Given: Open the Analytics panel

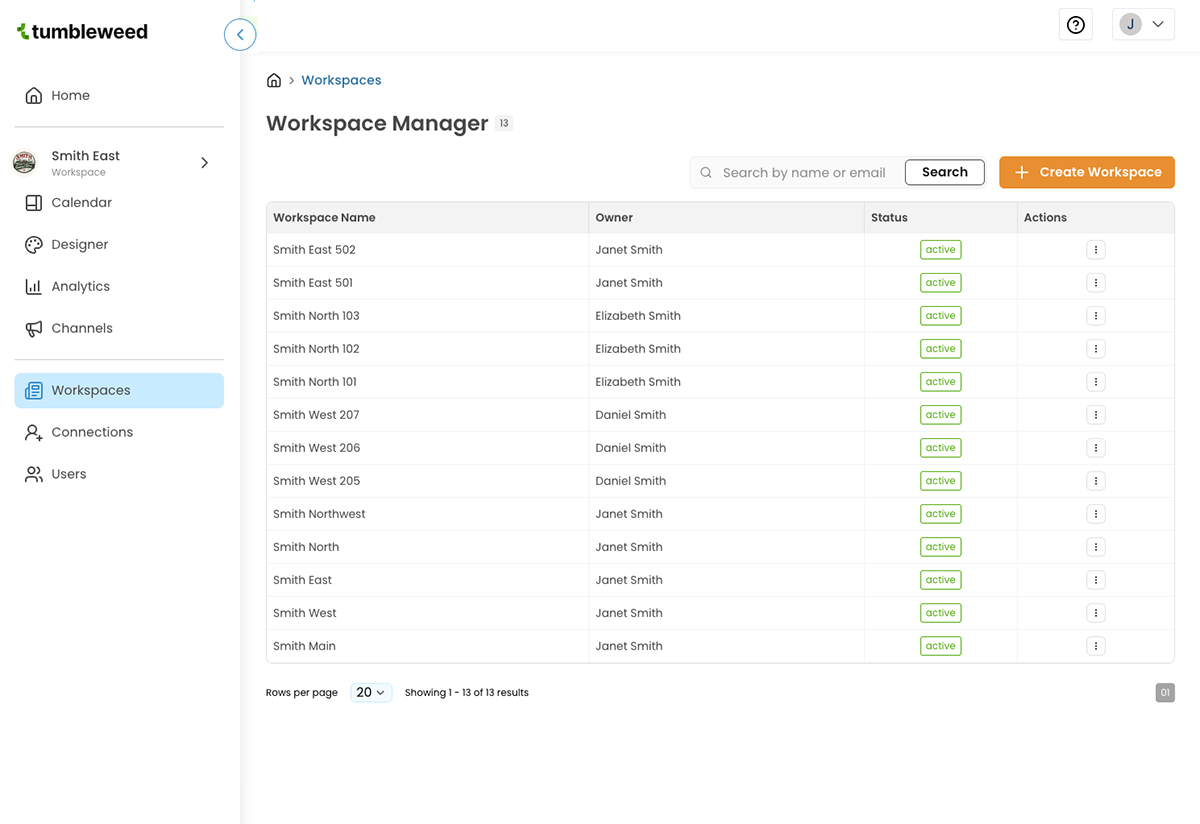Looking at the screenshot, I should tap(81, 286).
